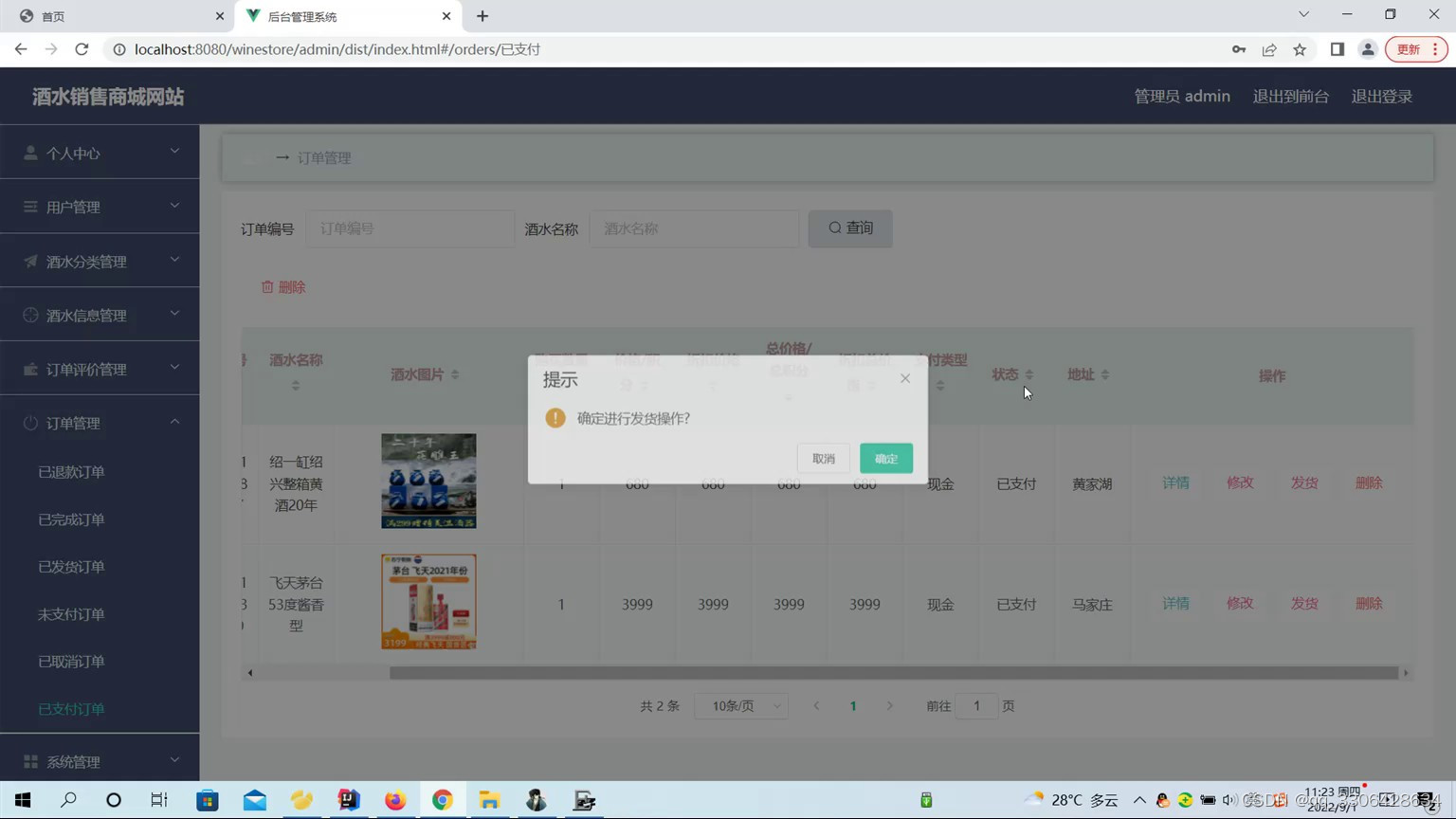1456x819 pixels.
Task: Click the Chrome icon in the taskbar
Action: 443,800
